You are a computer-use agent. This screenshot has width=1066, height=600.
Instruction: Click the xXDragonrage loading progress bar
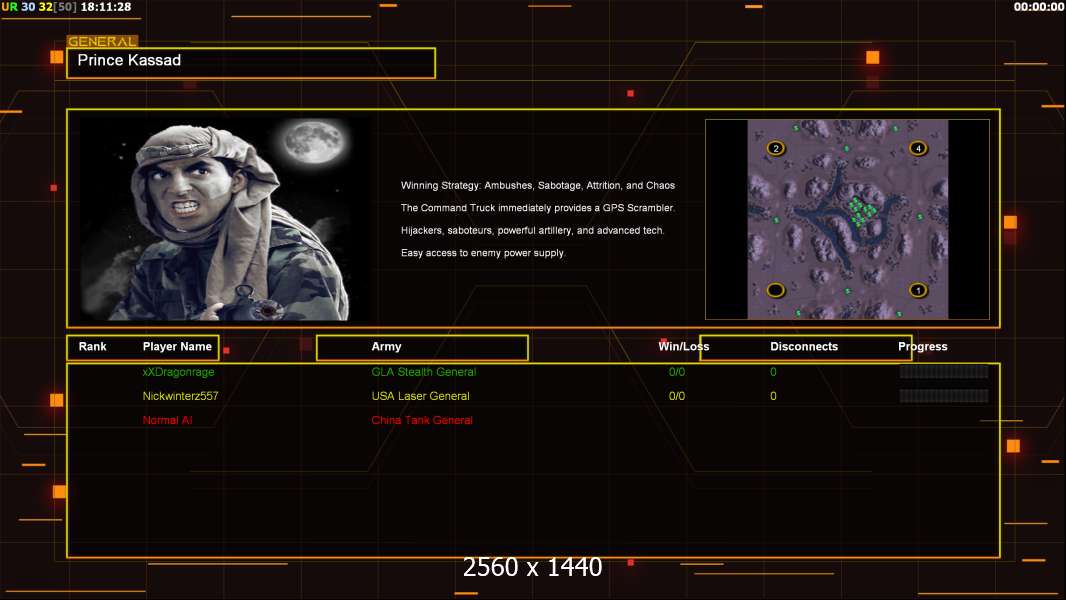pyautogui.click(x=943, y=372)
